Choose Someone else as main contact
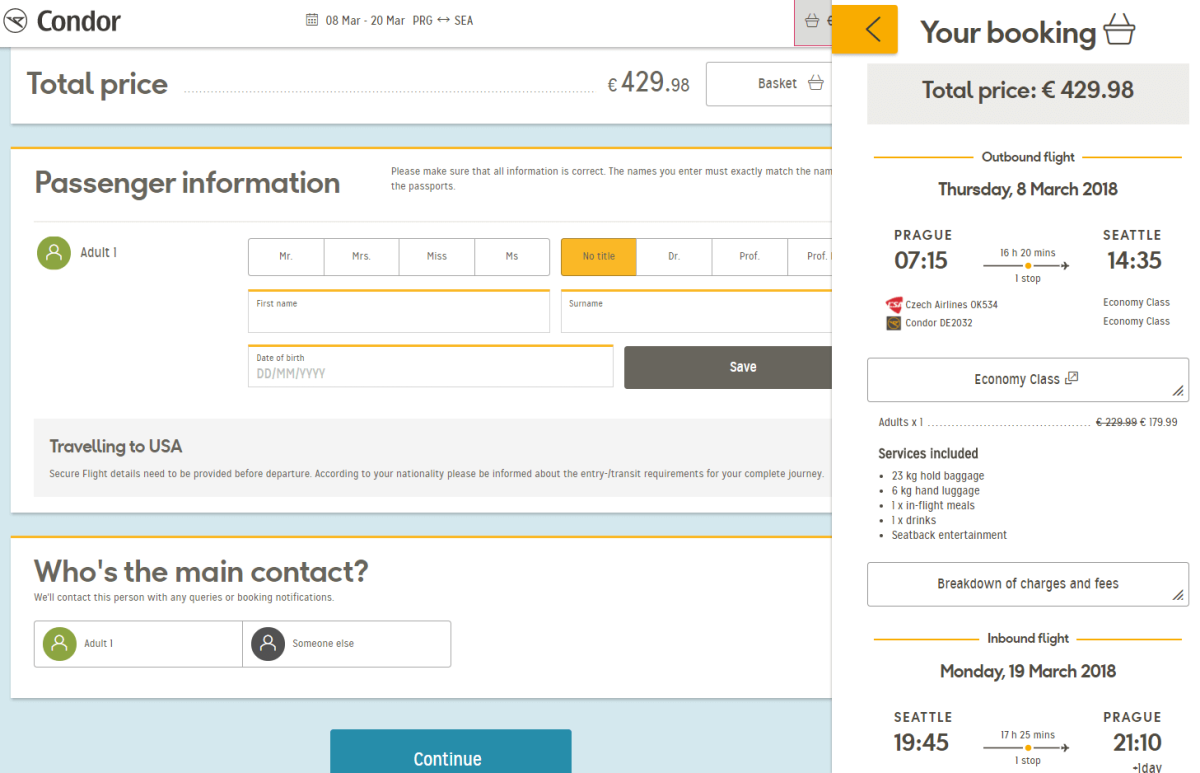Screen dimensions: 1200x773 (346, 644)
